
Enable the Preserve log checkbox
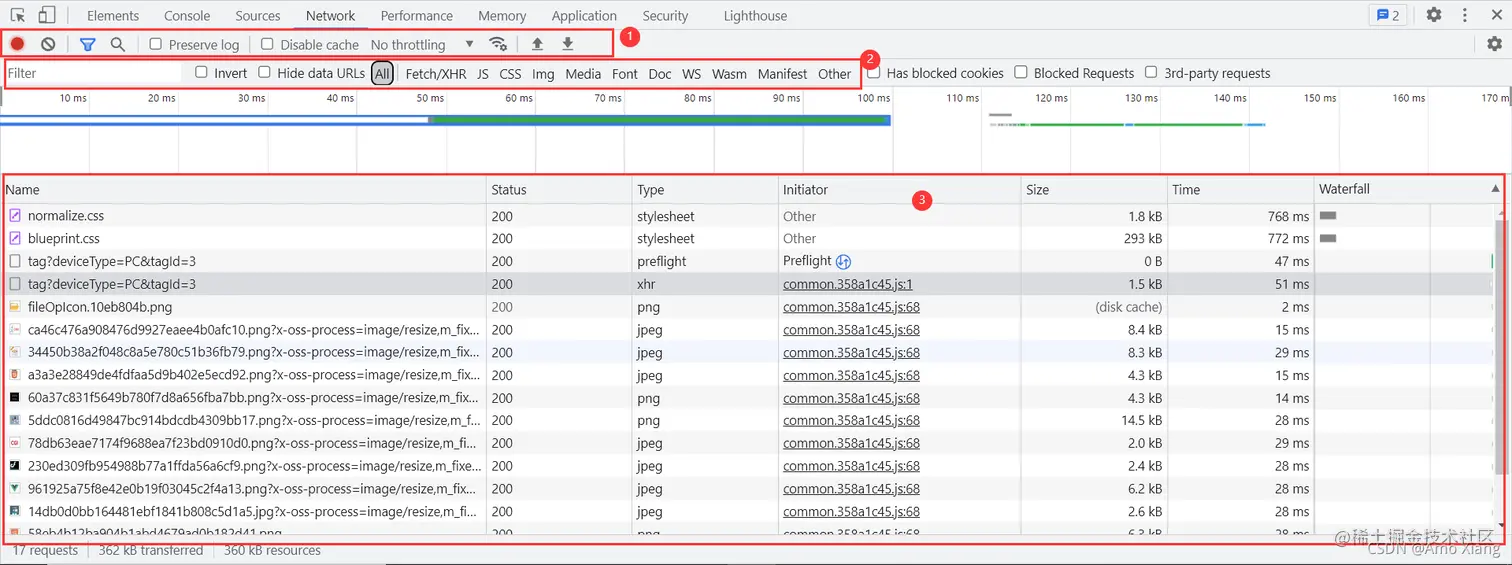click(x=156, y=44)
